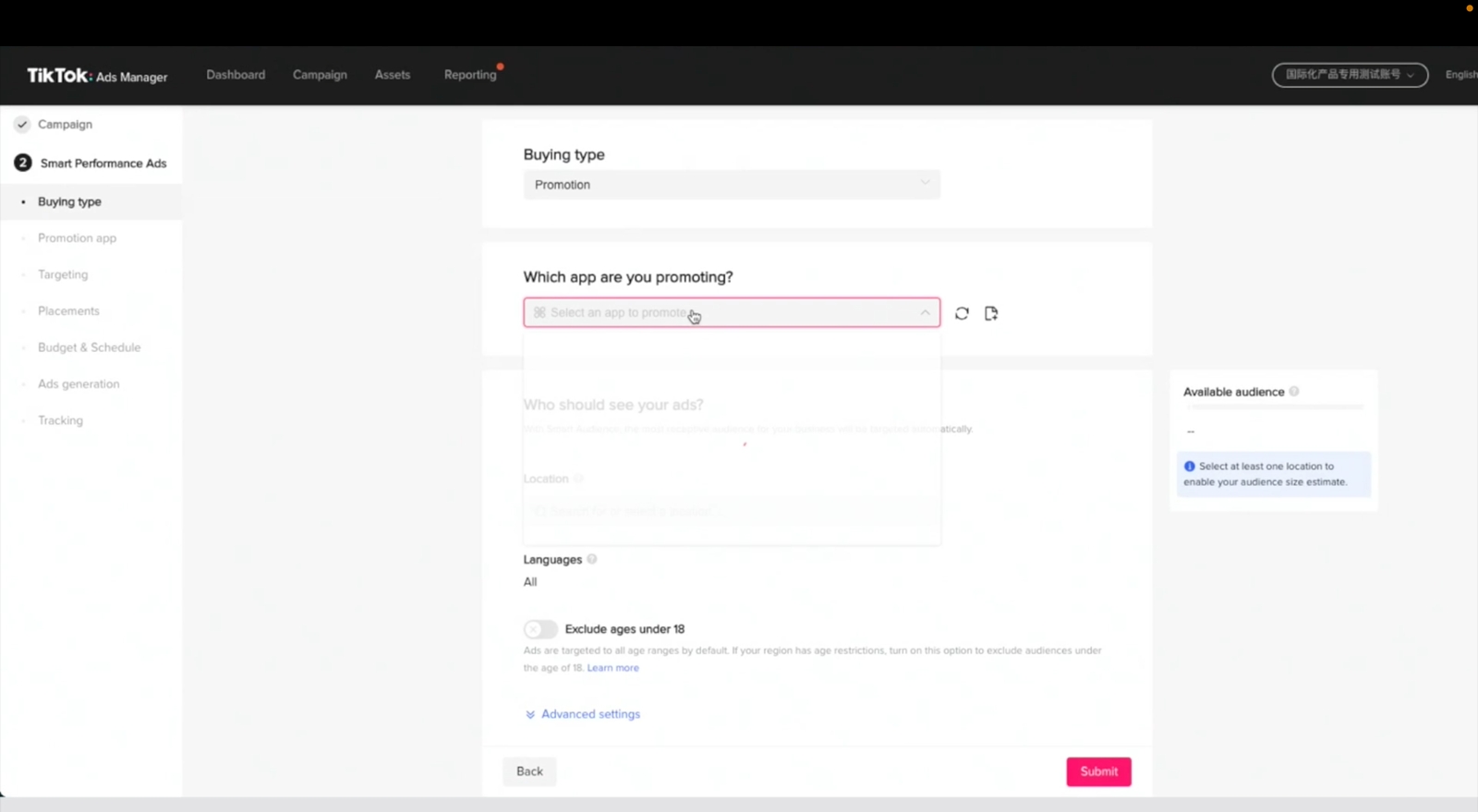Open the Assets tab
The height and width of the screenshot is (812, 1478).
(393, 75)
